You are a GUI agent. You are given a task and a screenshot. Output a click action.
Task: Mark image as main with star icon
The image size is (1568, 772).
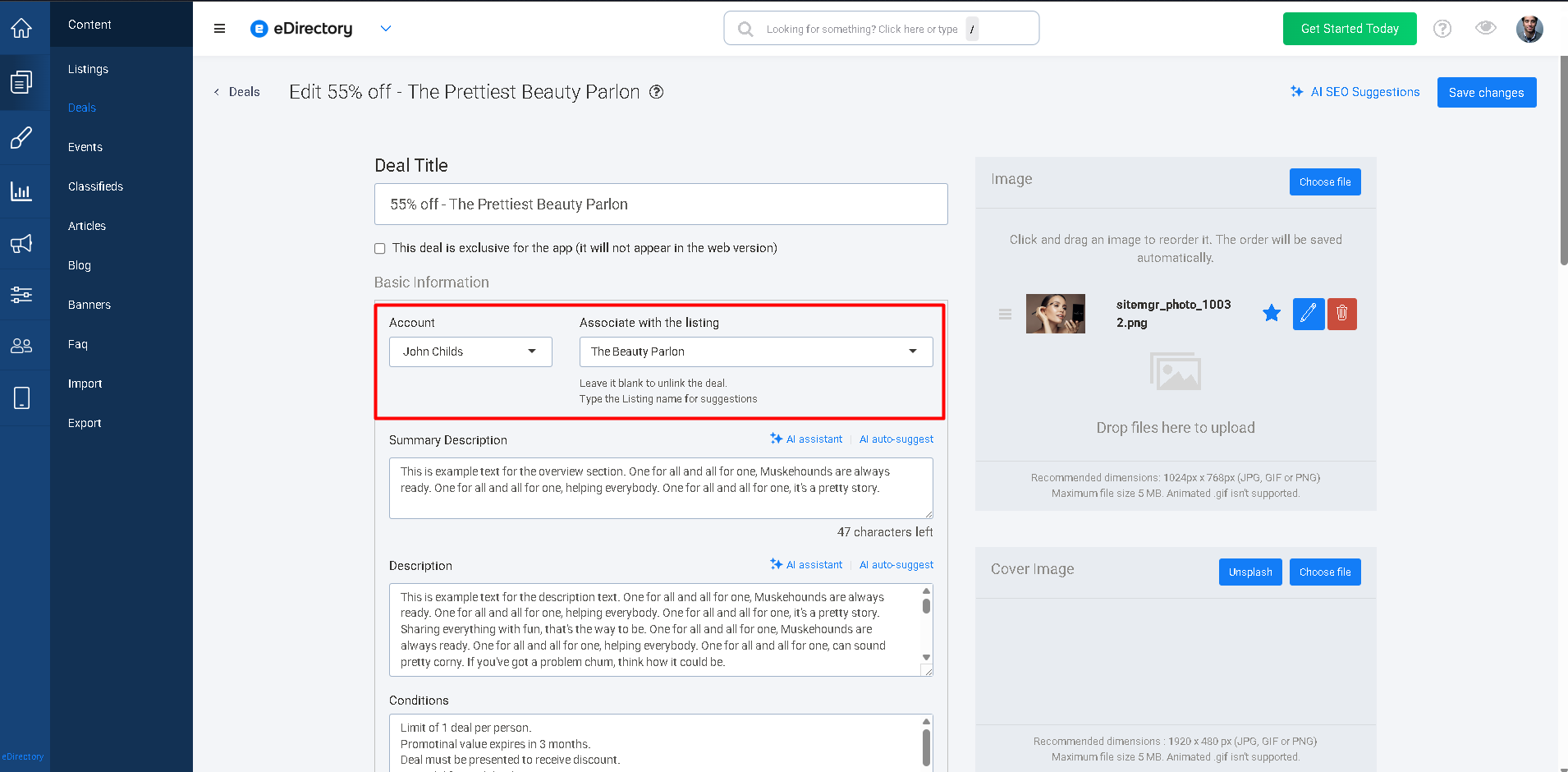click(1272, 313)
